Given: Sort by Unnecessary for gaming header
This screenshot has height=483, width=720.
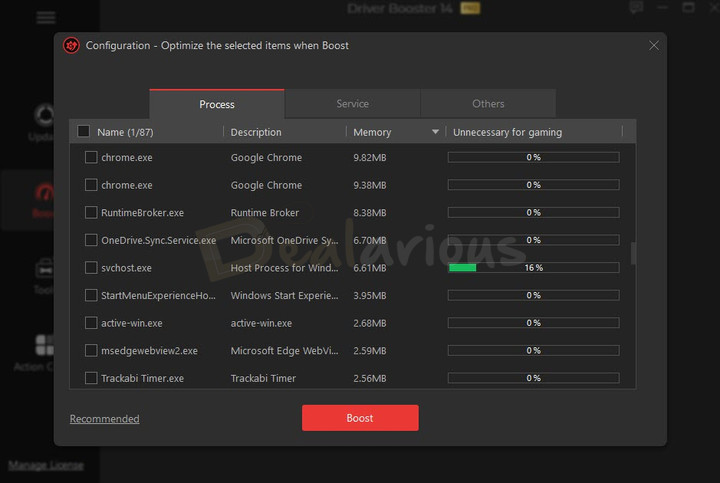Looking at the screenshot, I should pos(507,132).
